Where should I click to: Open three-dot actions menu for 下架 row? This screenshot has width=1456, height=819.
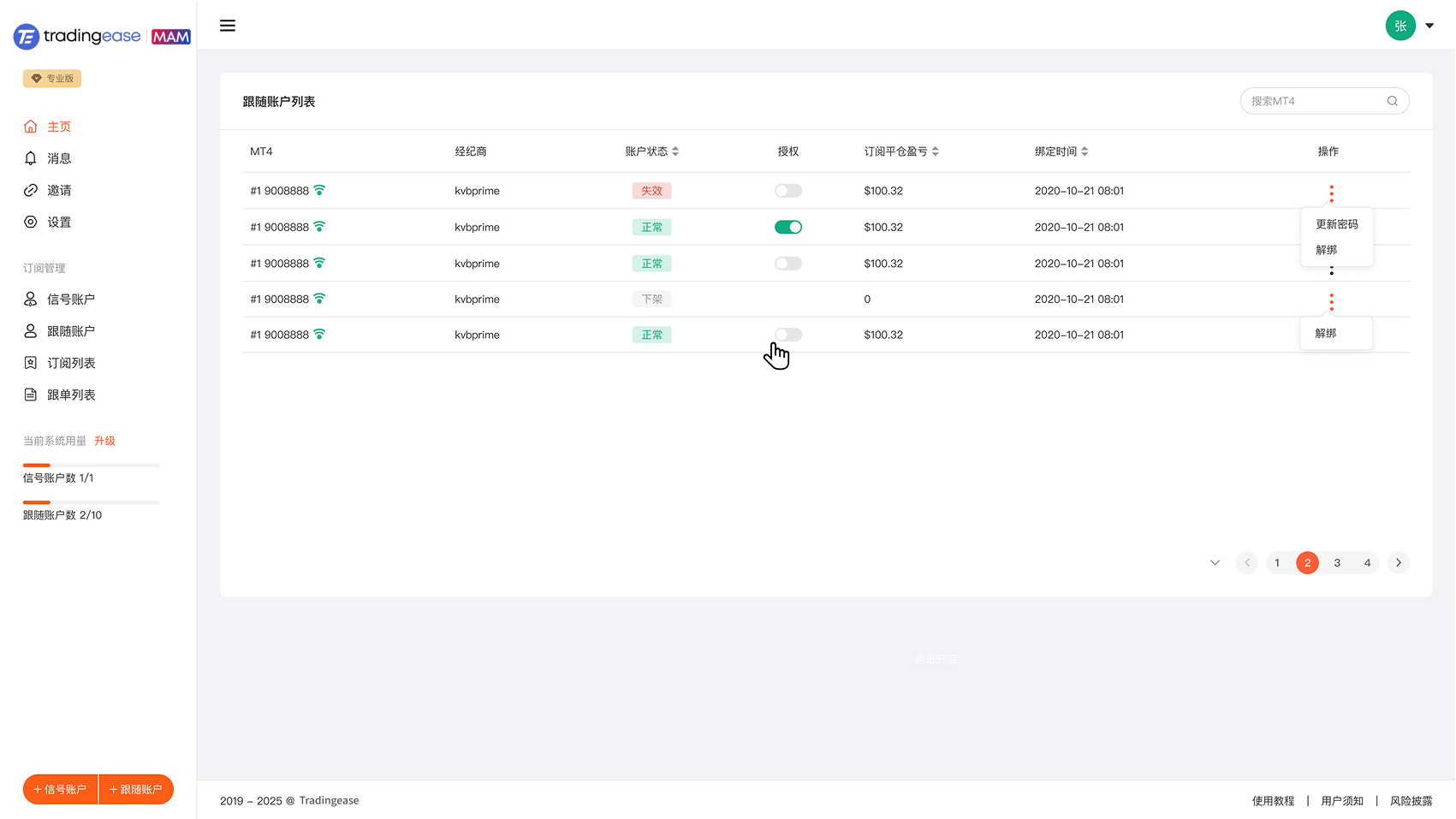(x=1331, y=301)
